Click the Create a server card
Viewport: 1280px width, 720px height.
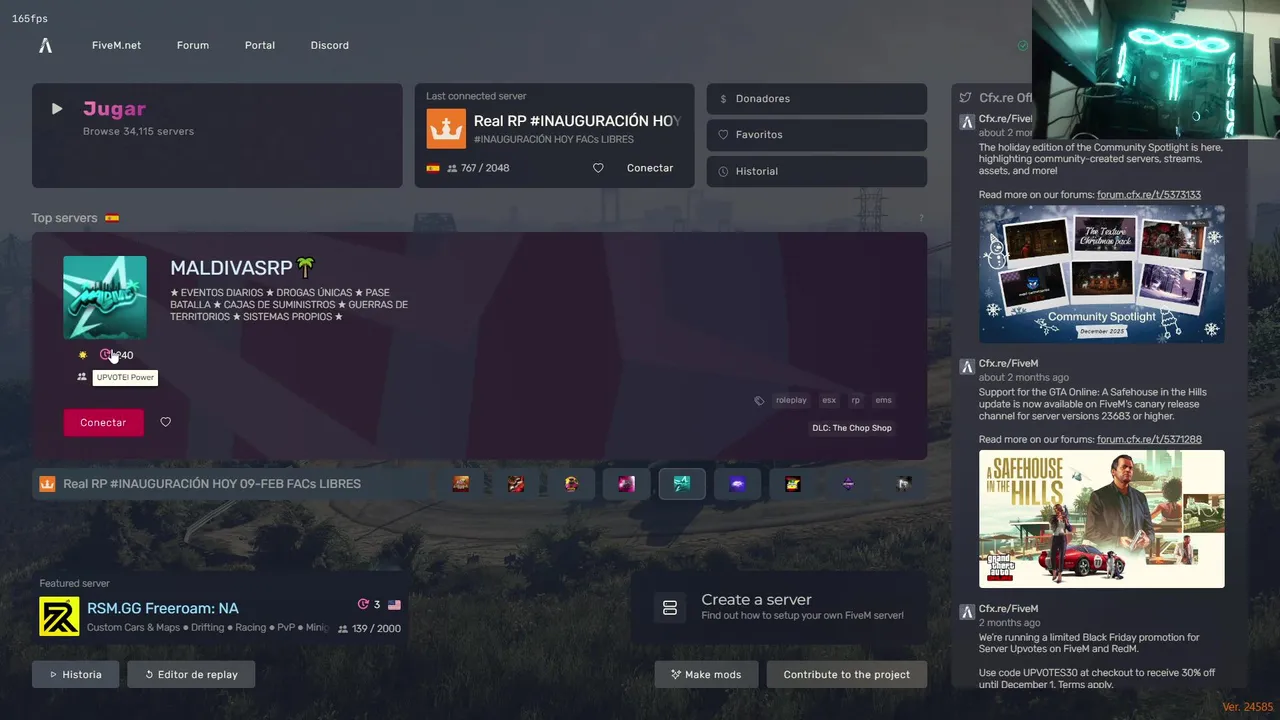pyautogui.click(x=779, y=607)
